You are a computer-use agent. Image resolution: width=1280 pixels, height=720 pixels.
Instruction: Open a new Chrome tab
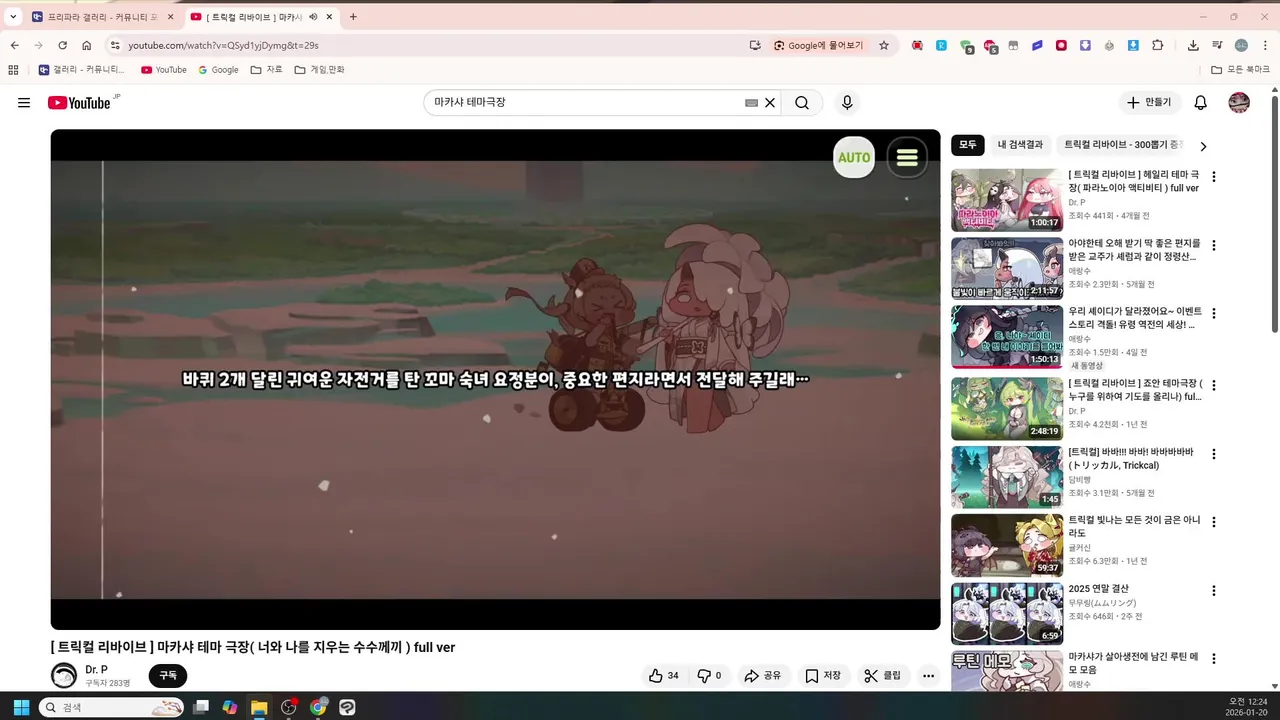[353, 17]
